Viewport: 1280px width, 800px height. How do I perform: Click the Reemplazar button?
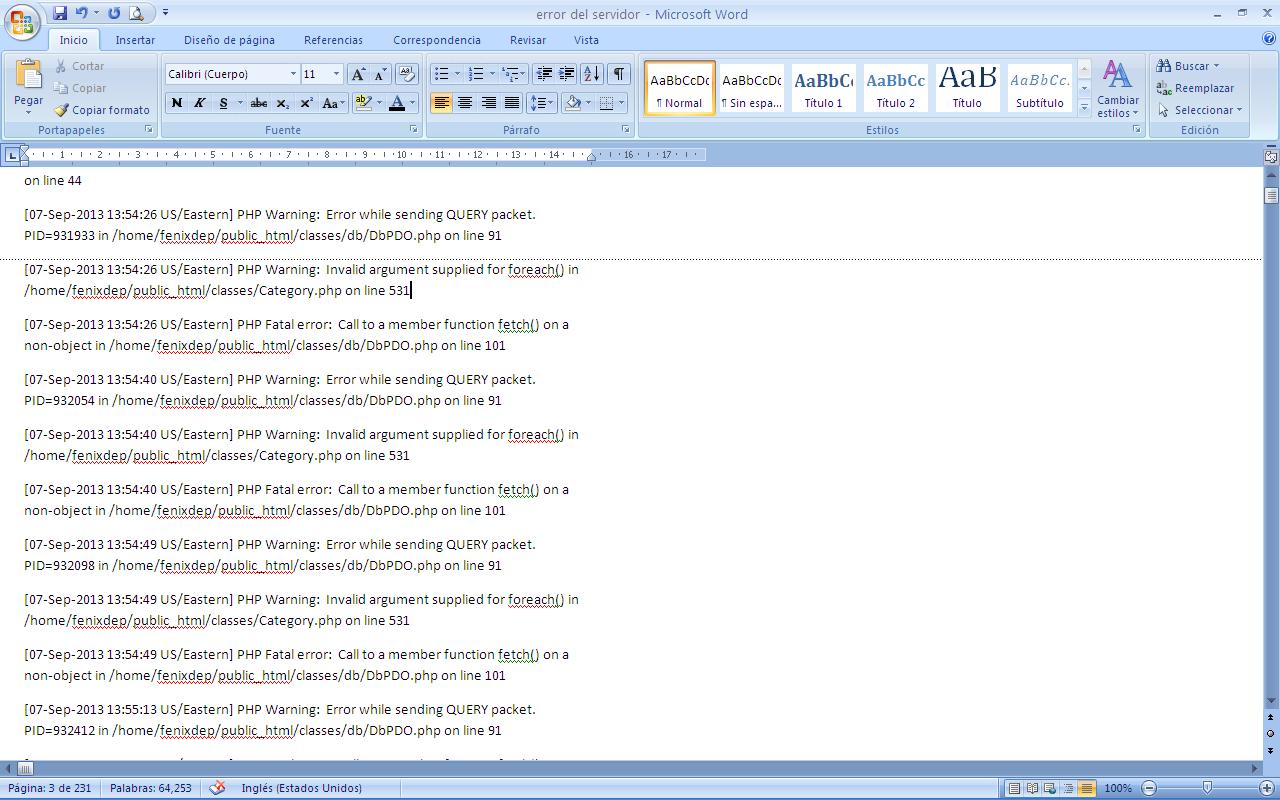pos(1196,88)
